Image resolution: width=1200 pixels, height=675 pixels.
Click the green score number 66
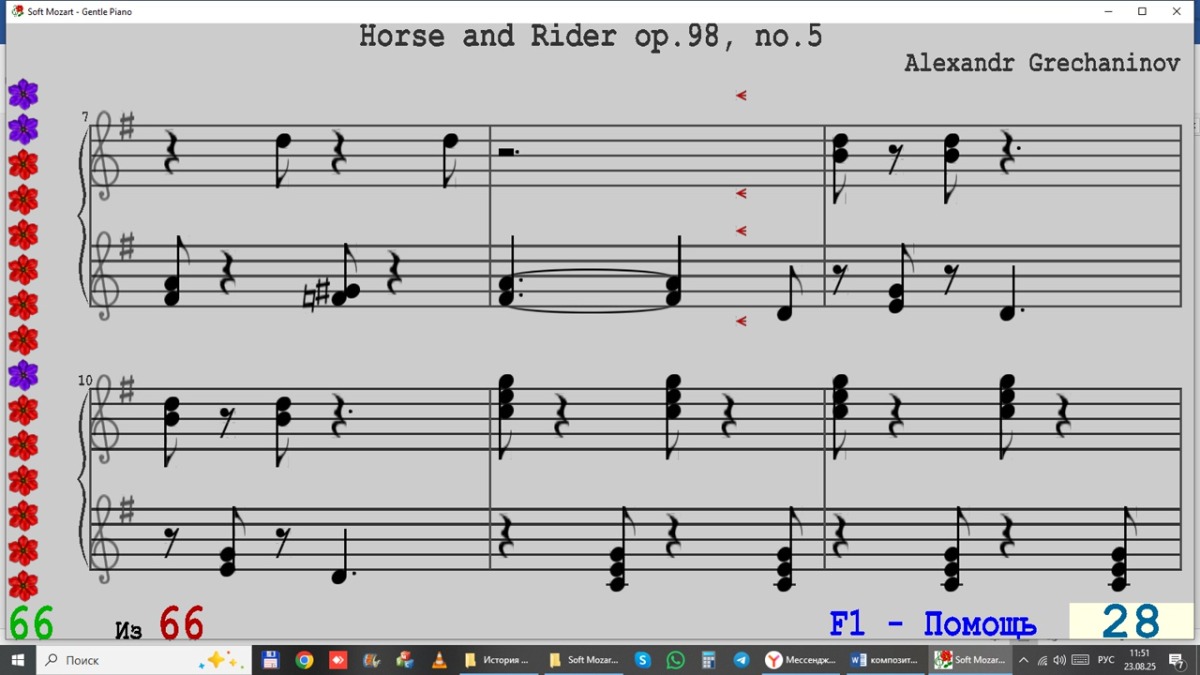(31, 623)
